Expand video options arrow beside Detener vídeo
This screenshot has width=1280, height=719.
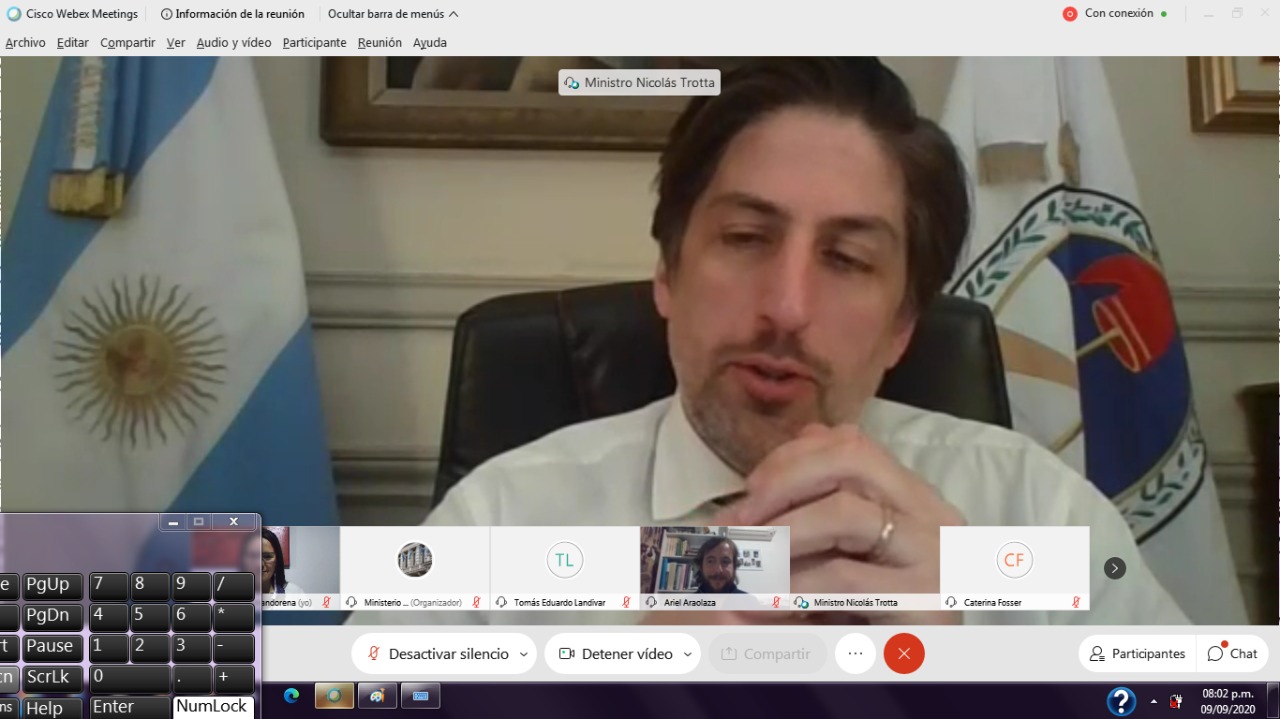coord(687,654)
